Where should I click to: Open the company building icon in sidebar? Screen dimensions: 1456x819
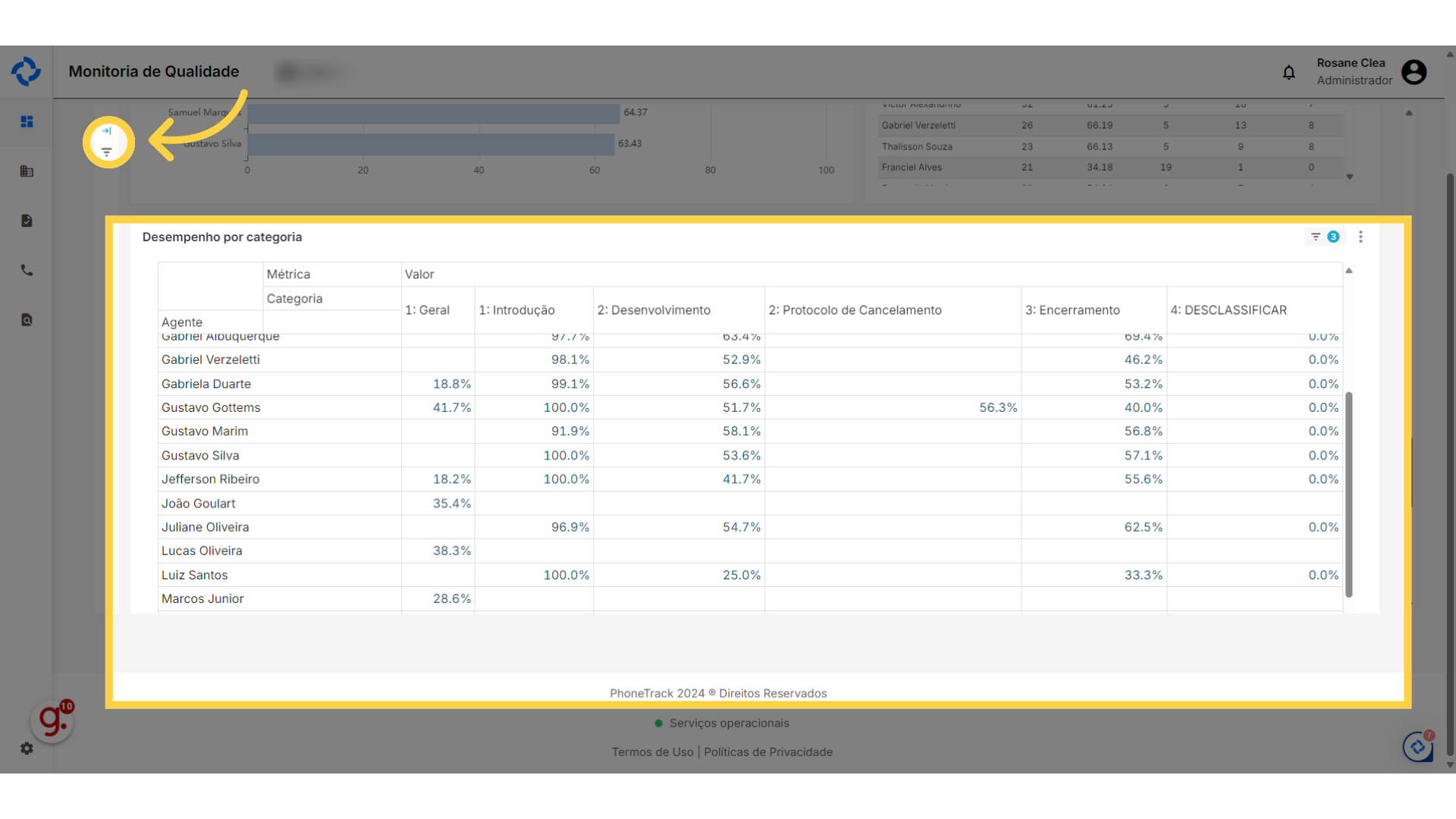click(27, 171)
